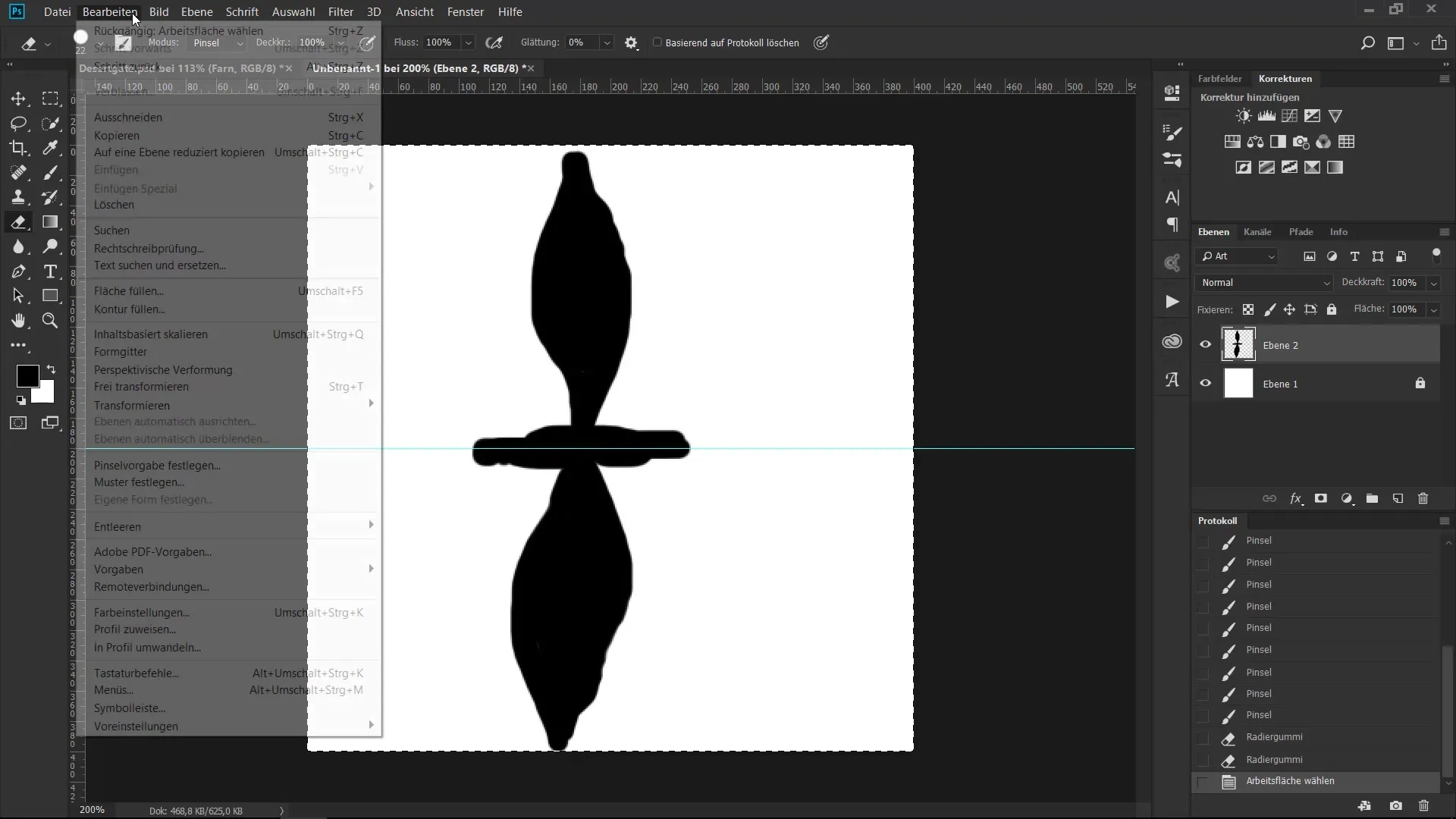Click the foreground color swatch
The height and width of the screenshot is (819, 1456).
[27, 375]
